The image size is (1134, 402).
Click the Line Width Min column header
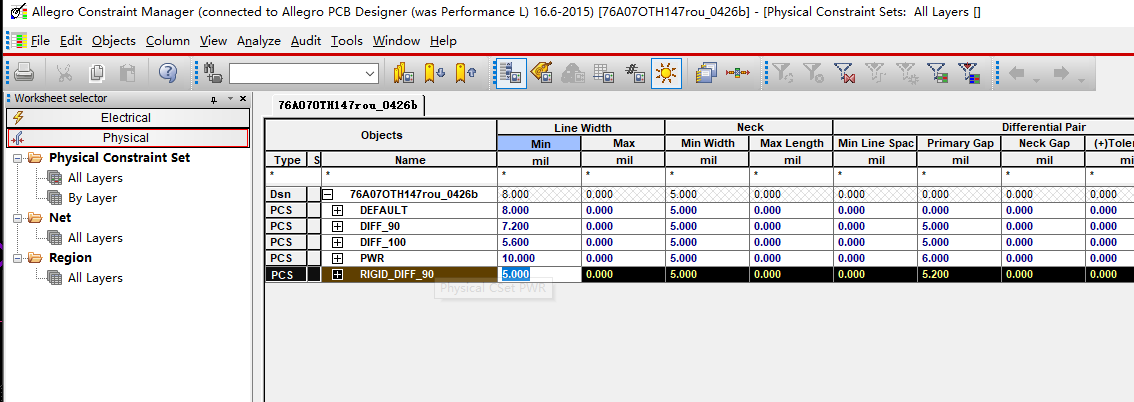pyautogui.click(x=539, y=144)
